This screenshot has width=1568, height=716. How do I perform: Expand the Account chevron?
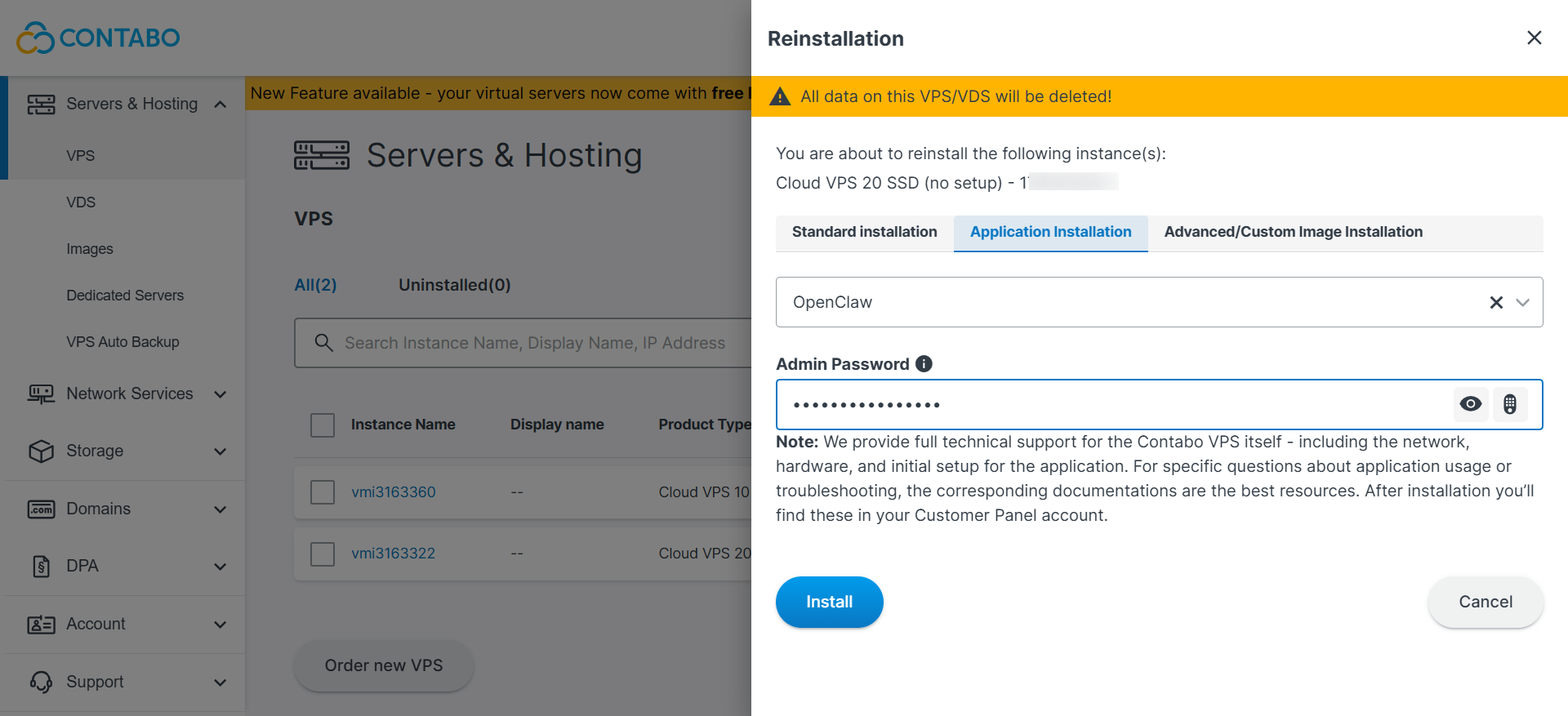[x=220, y=625]
